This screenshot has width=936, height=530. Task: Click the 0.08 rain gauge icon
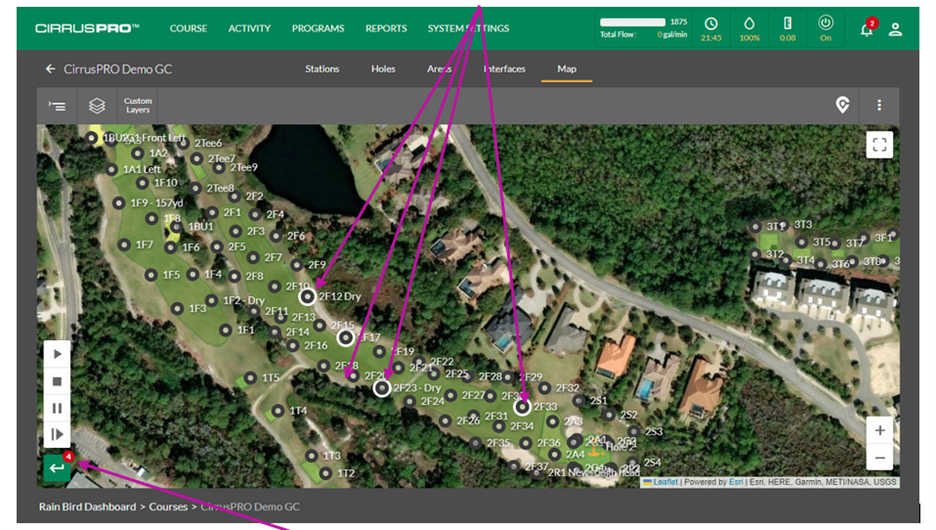click(x=787, y=23)
